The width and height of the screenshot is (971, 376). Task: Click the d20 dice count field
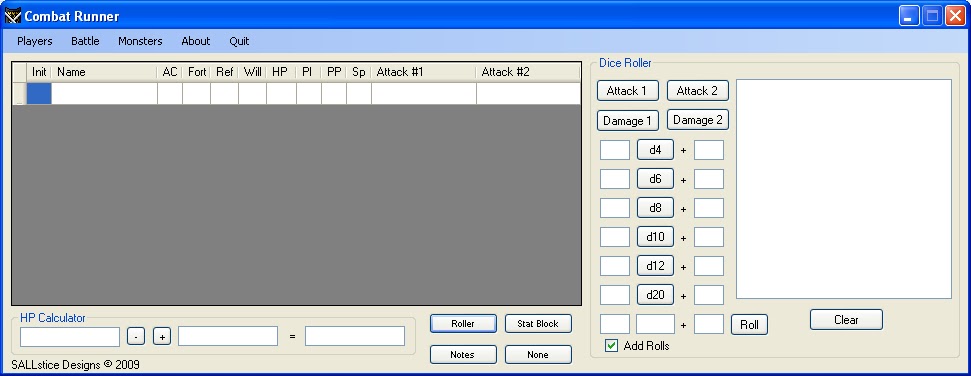pos(615,295)
